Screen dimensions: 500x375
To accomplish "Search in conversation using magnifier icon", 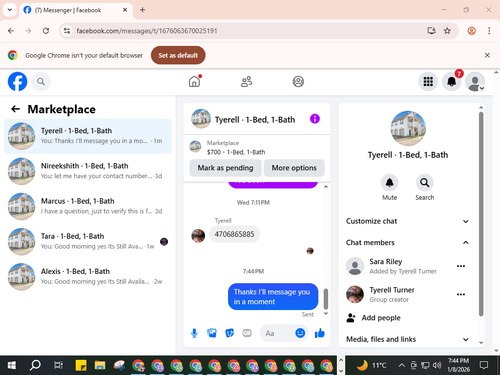I will click(x=425, y=183).
